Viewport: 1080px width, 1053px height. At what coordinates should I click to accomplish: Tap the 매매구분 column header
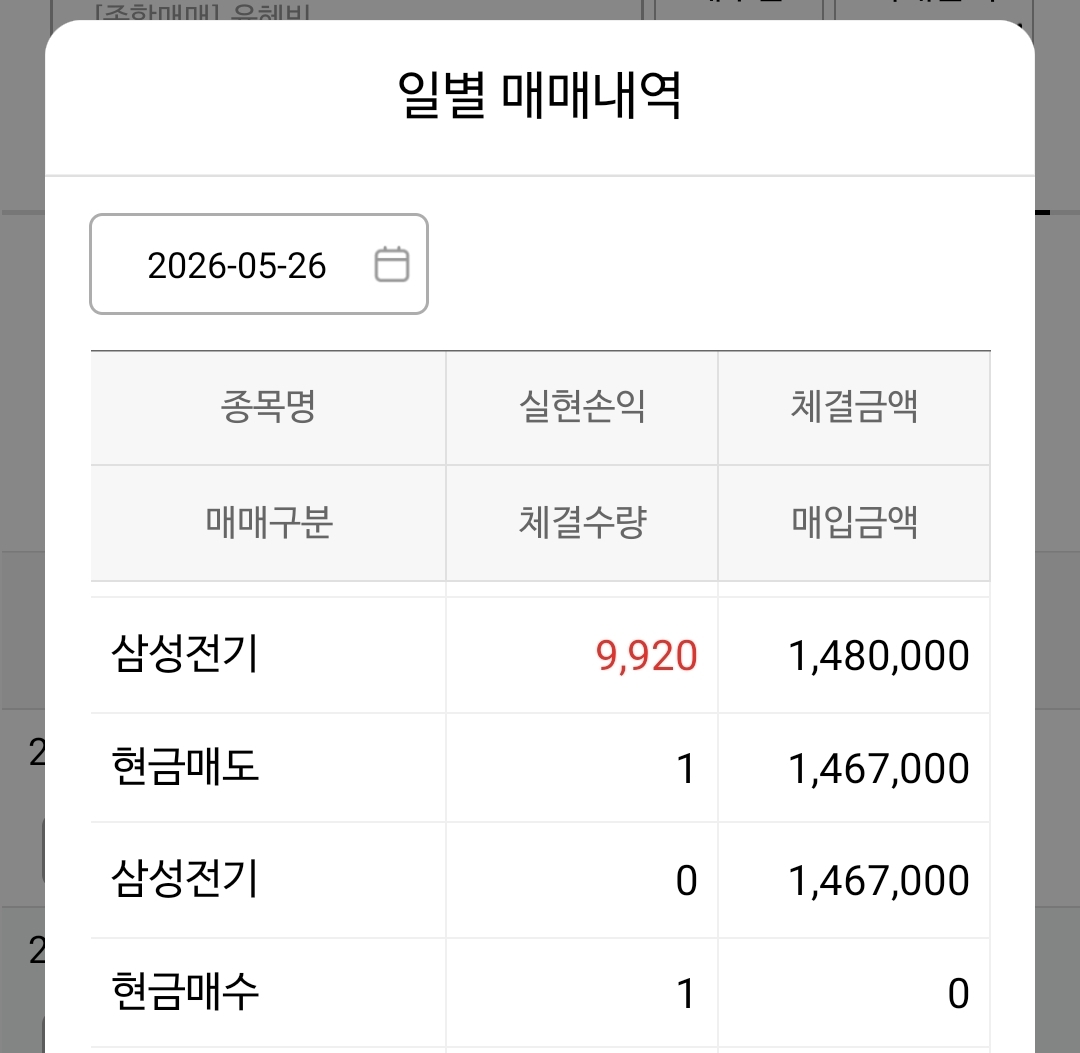[x=269, y=523]
